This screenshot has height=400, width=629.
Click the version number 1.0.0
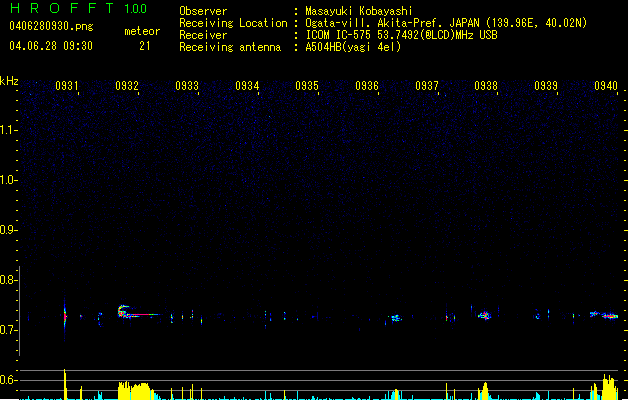tap(135, 8)
